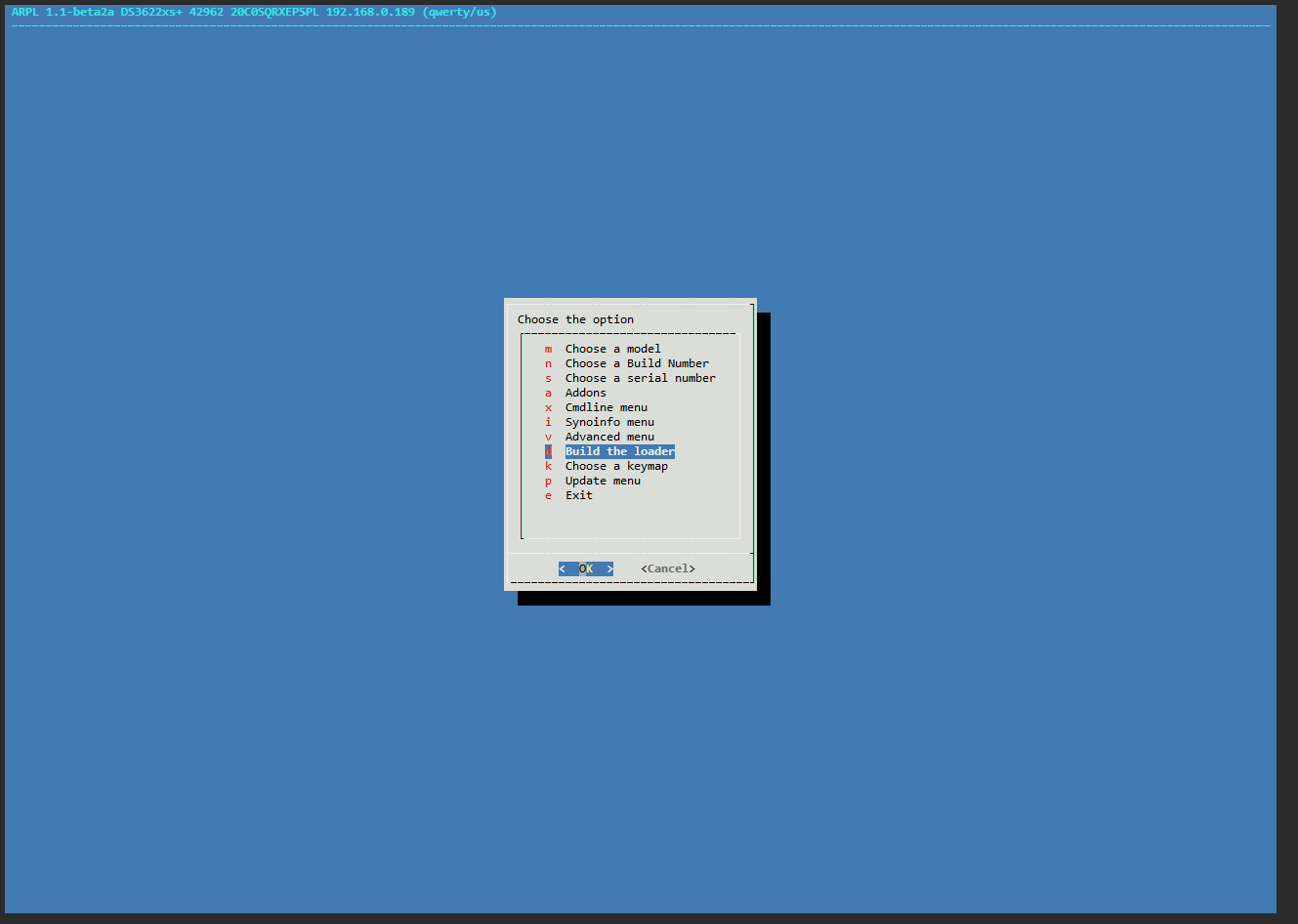Image resolution: width=1298 pixels, height=924 pixels.
Task: Click the red 'p' hotkey letter
Action: pyautogui.click(x=548, y=481)
